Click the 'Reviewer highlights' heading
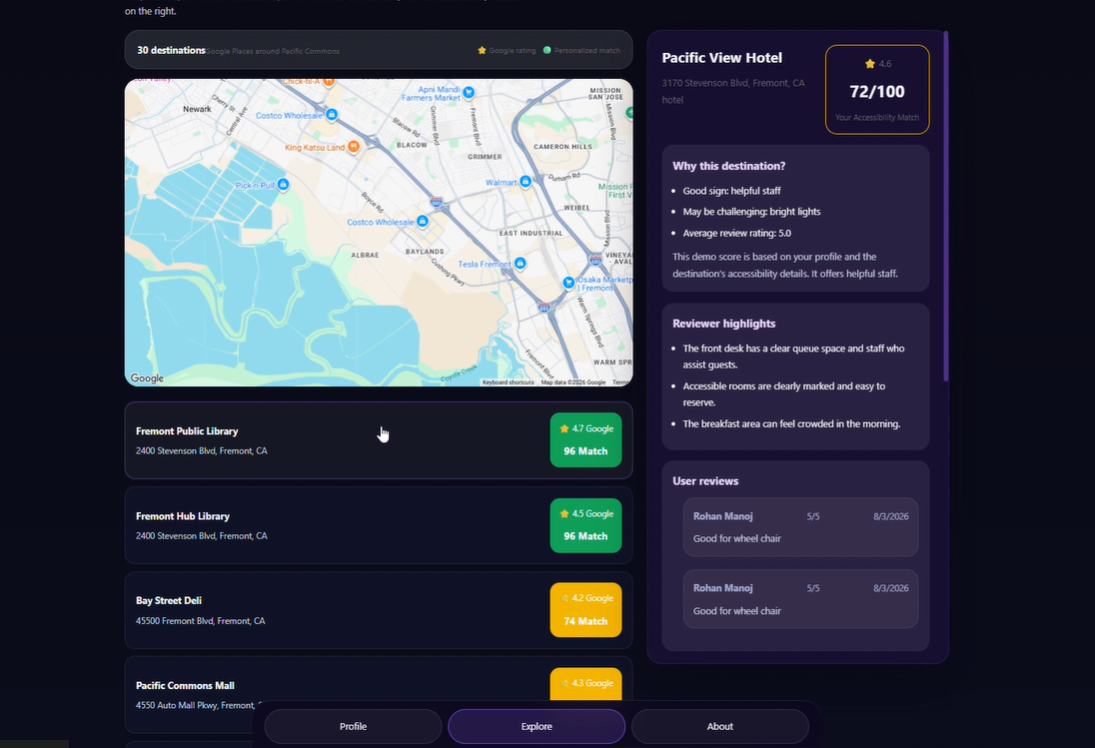 tap(723, 323)
